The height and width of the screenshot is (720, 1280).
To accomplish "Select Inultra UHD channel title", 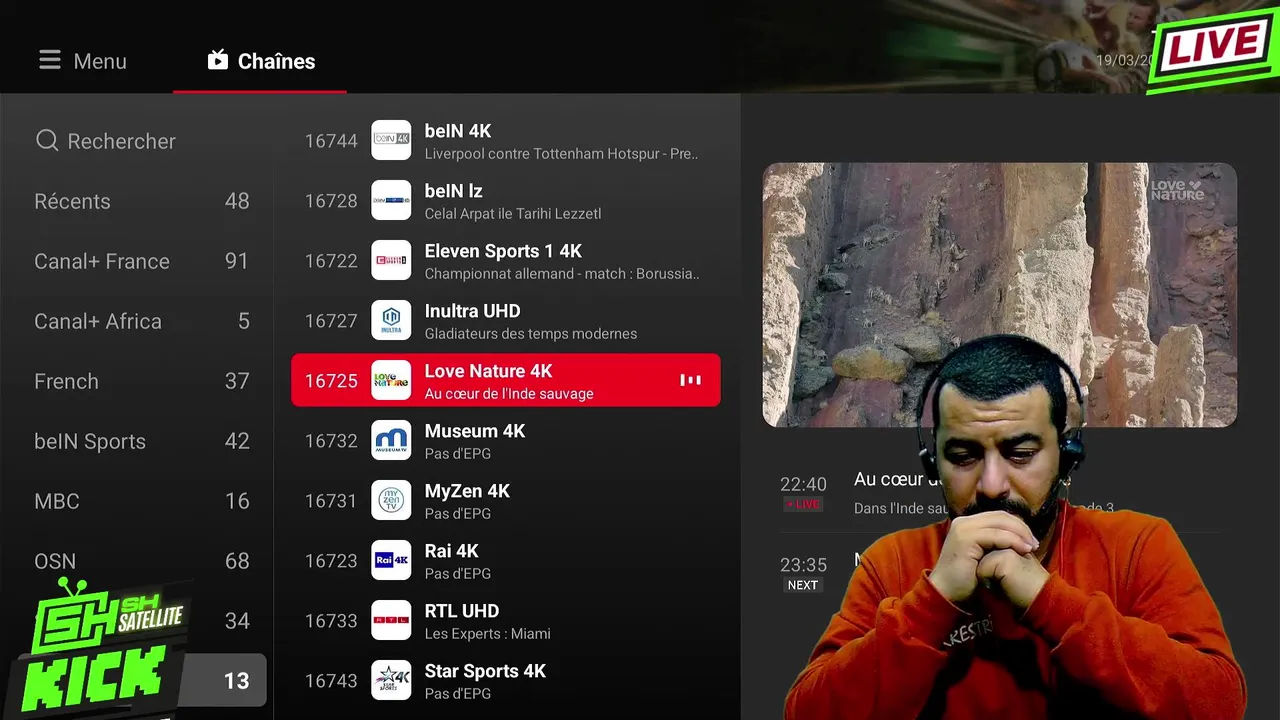I will click(x=472, y=311).
